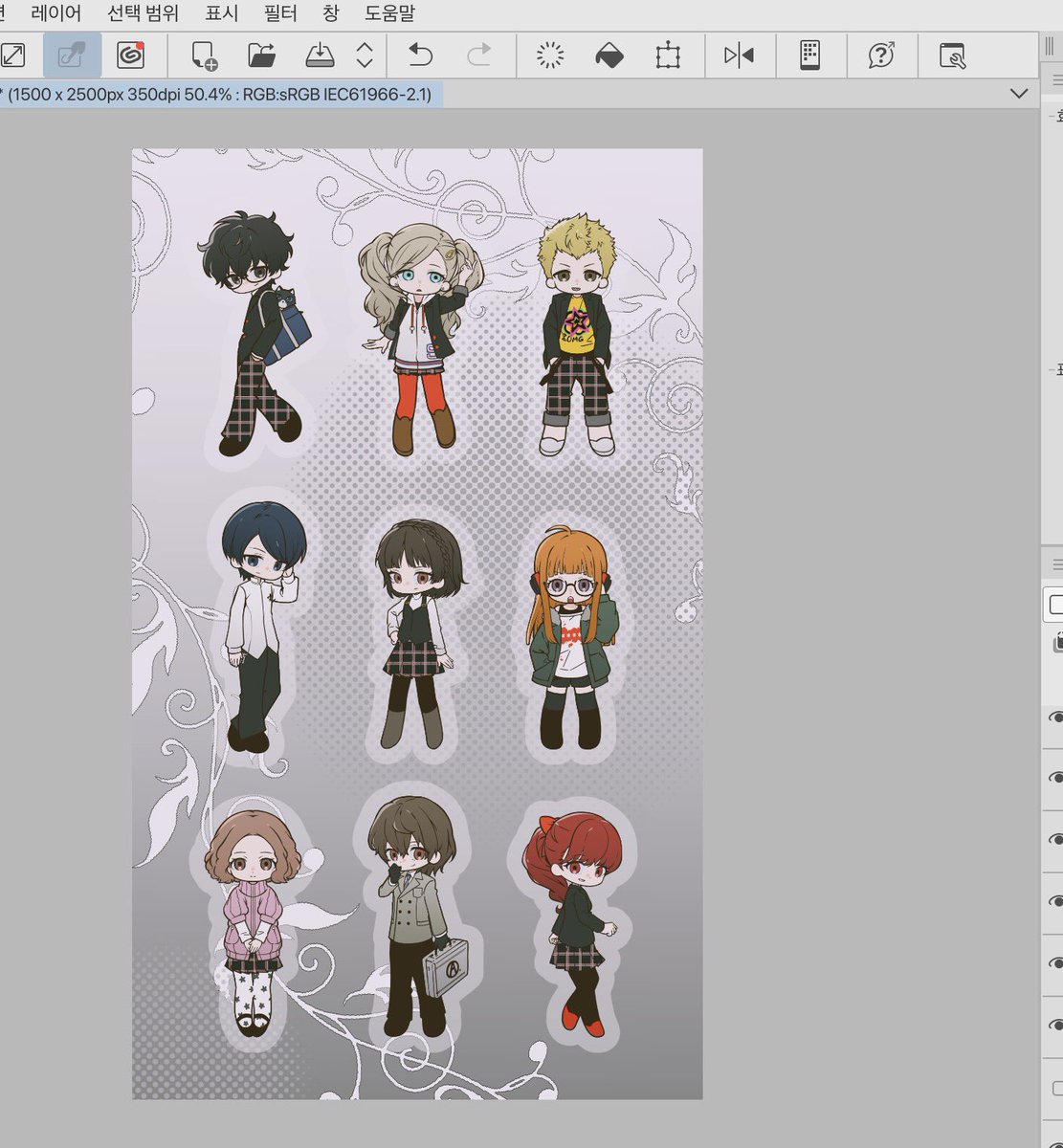This screenshot has height=1148, width=1063.
Task: Click the paint bucket Fill icon
Action: pos(609,55)
